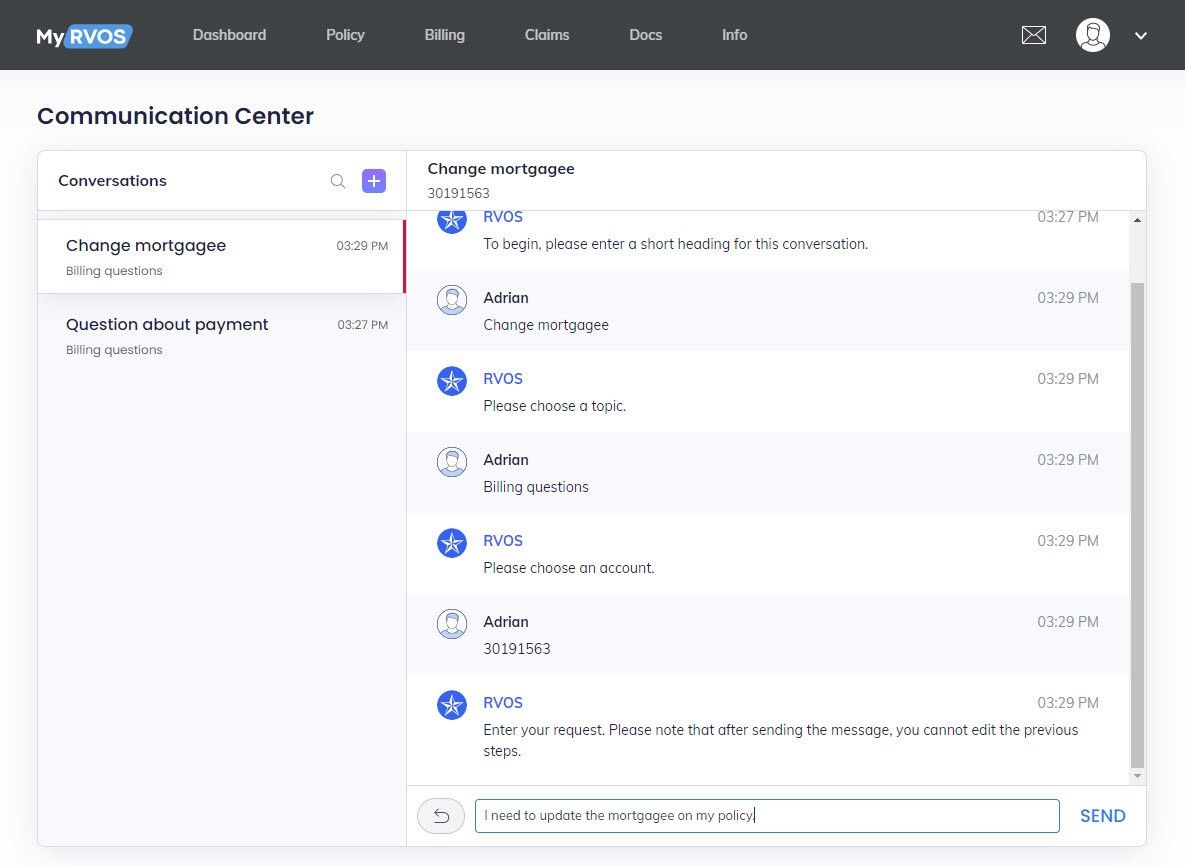The image size is (1185, 866).
Task: Click the MyRVOS logo
Action: tap(84, 36)
